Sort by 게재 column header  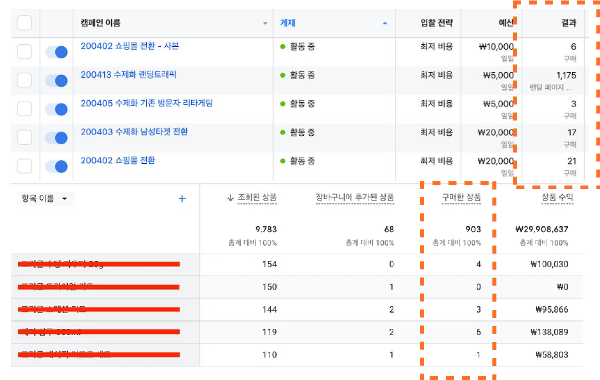(x=288, y=23)
